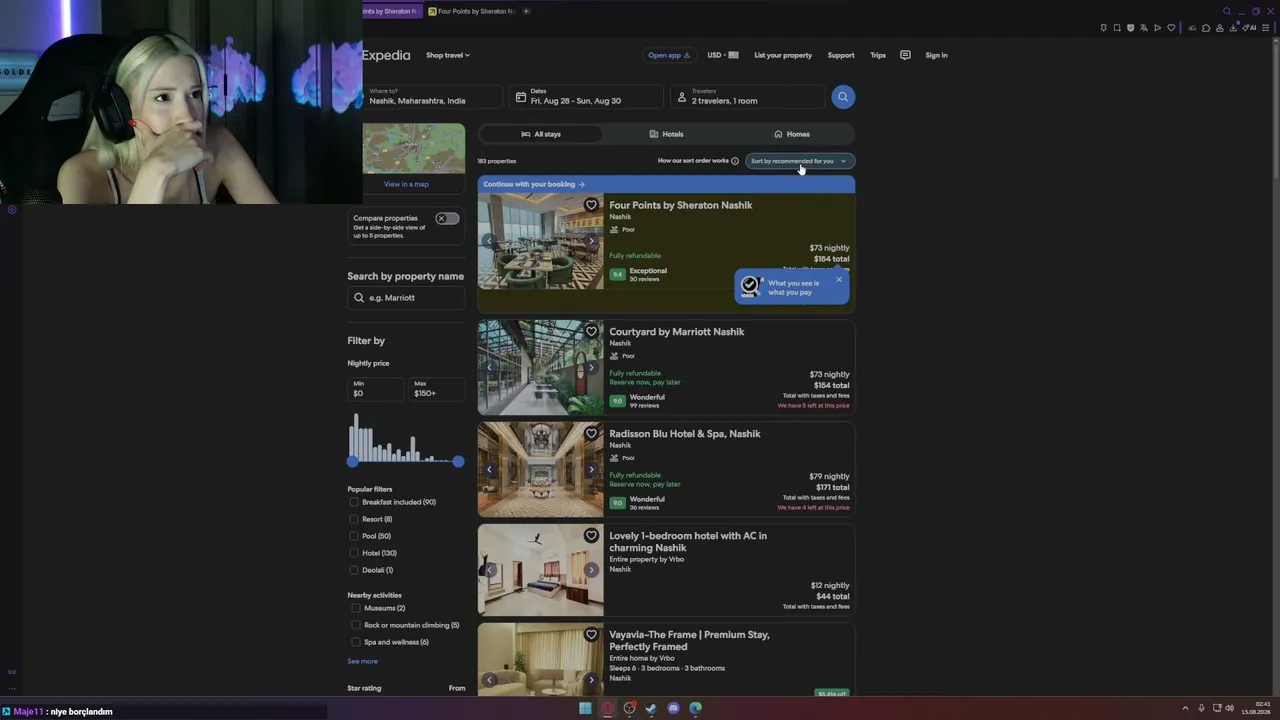
Task: Click Continue with your booking link
Action: click(534, 184)
